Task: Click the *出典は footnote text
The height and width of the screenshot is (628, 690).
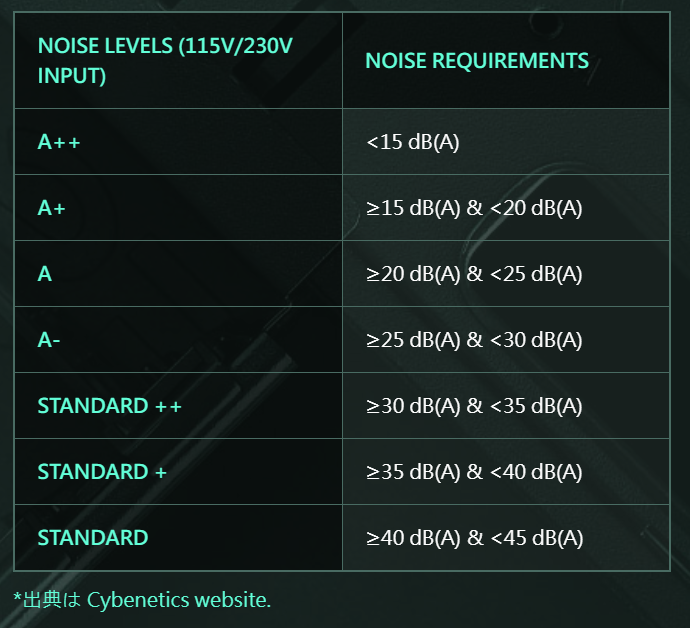Action: [48, 600]
